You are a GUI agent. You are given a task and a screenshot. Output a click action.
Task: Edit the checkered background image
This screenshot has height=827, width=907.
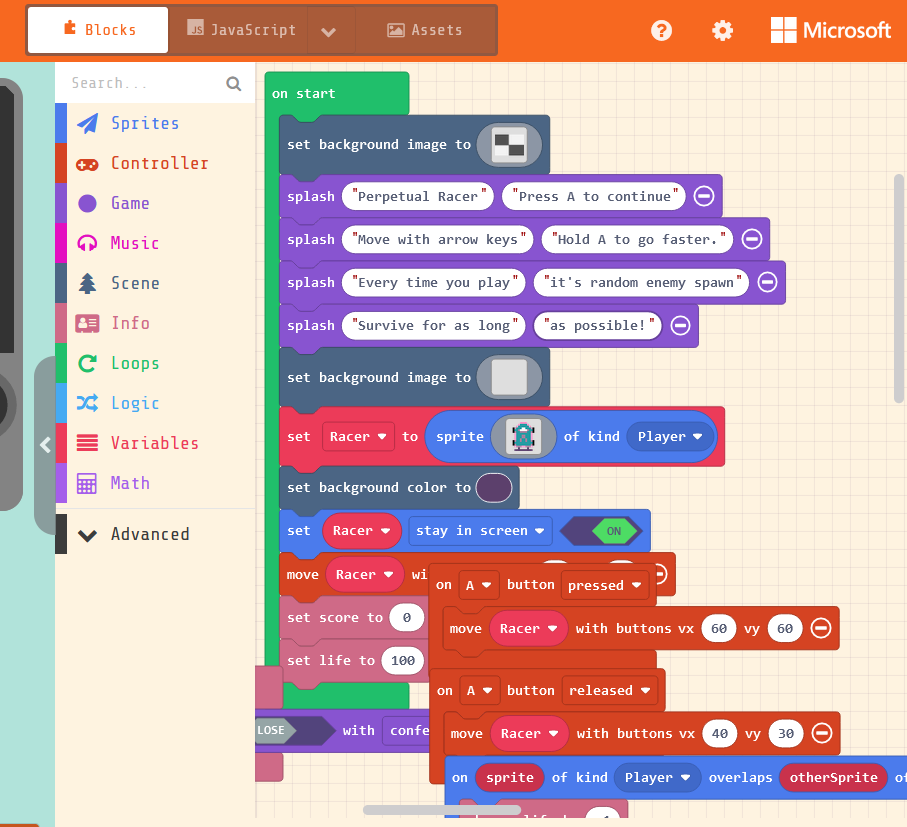point(509,145)
